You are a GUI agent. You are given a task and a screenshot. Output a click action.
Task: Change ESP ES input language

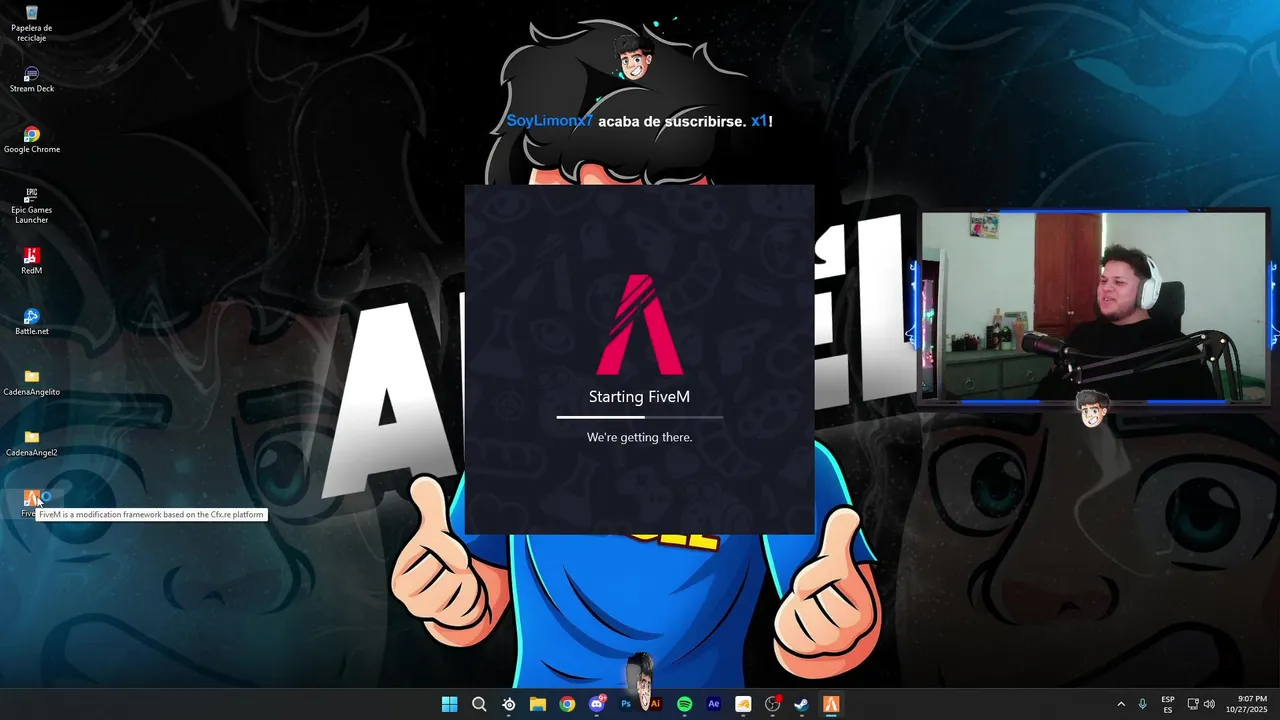pos(1168,704)
